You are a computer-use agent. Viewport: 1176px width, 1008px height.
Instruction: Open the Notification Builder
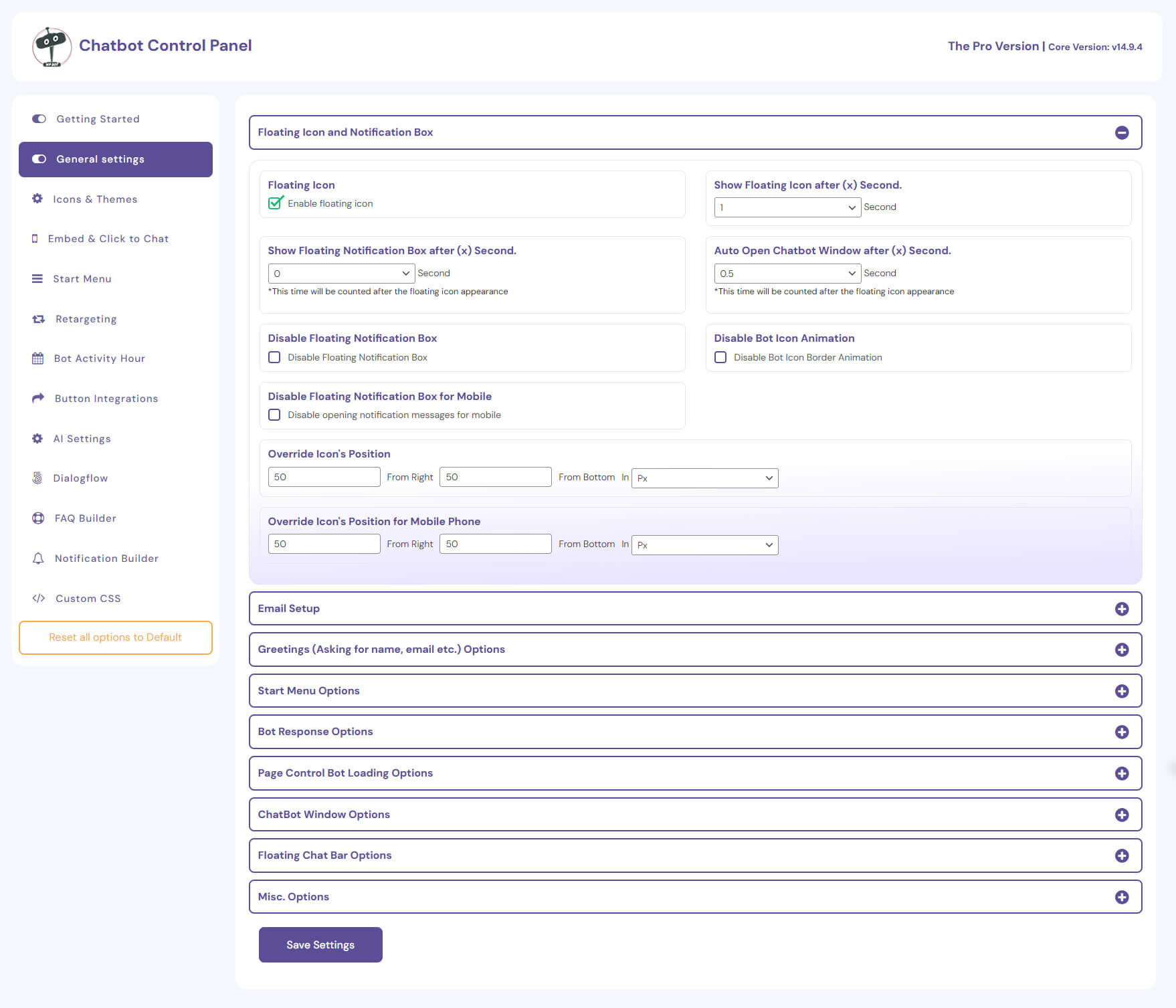116,559
